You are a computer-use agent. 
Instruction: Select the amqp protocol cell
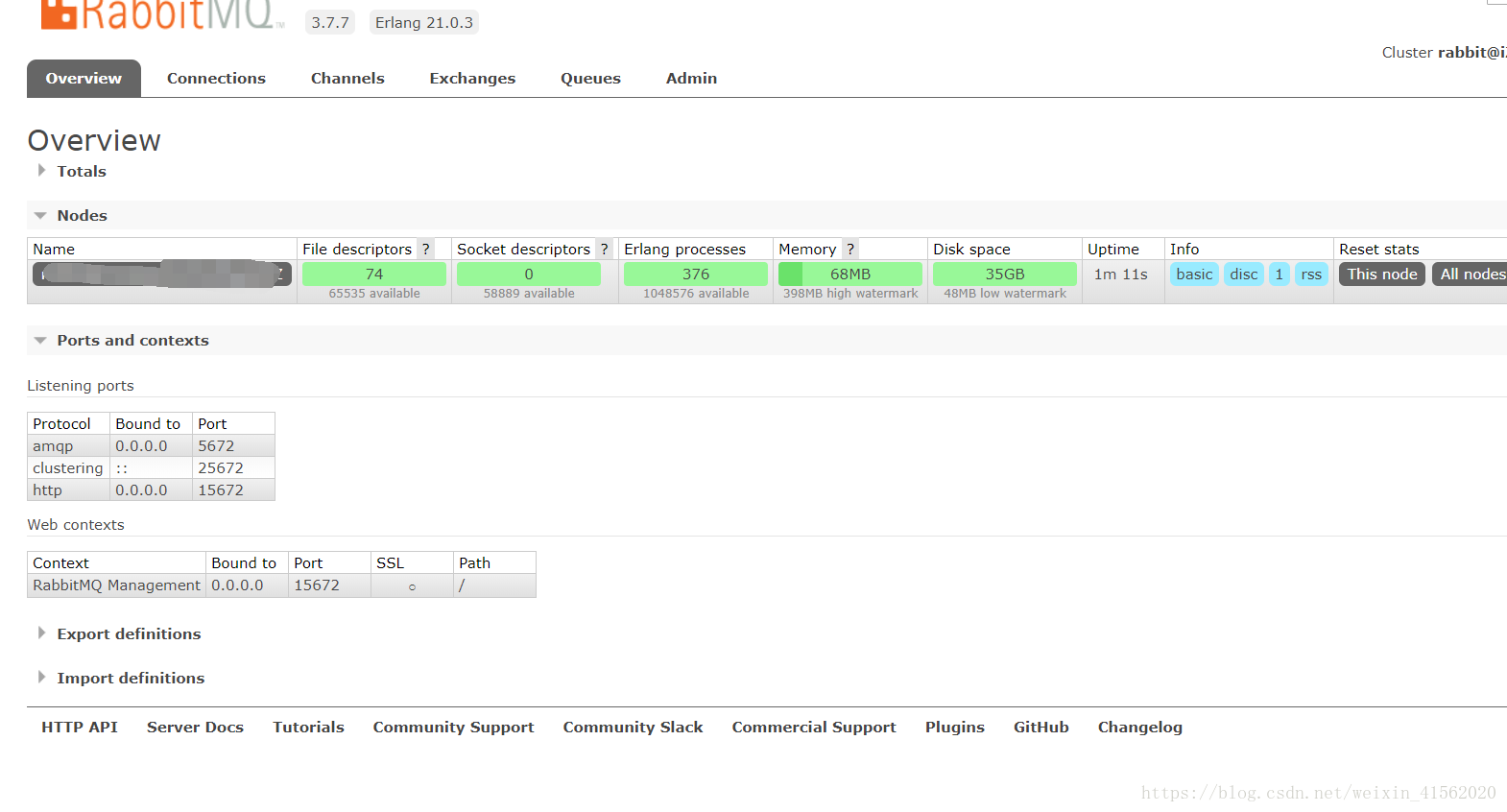(x=68, y=445)
